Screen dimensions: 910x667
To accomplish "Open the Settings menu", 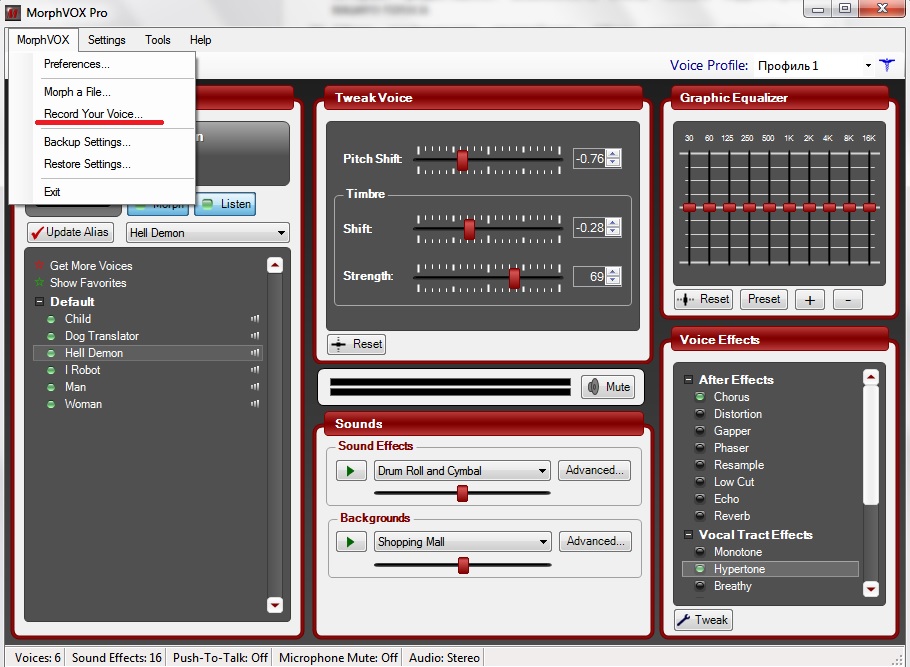I will coord(107,39).
